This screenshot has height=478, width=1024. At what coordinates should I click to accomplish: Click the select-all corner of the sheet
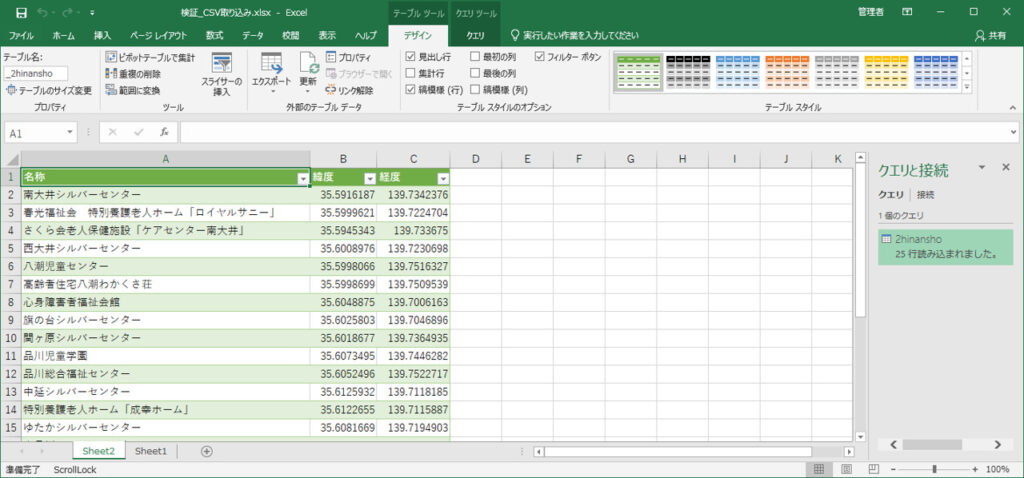[11, 159]
